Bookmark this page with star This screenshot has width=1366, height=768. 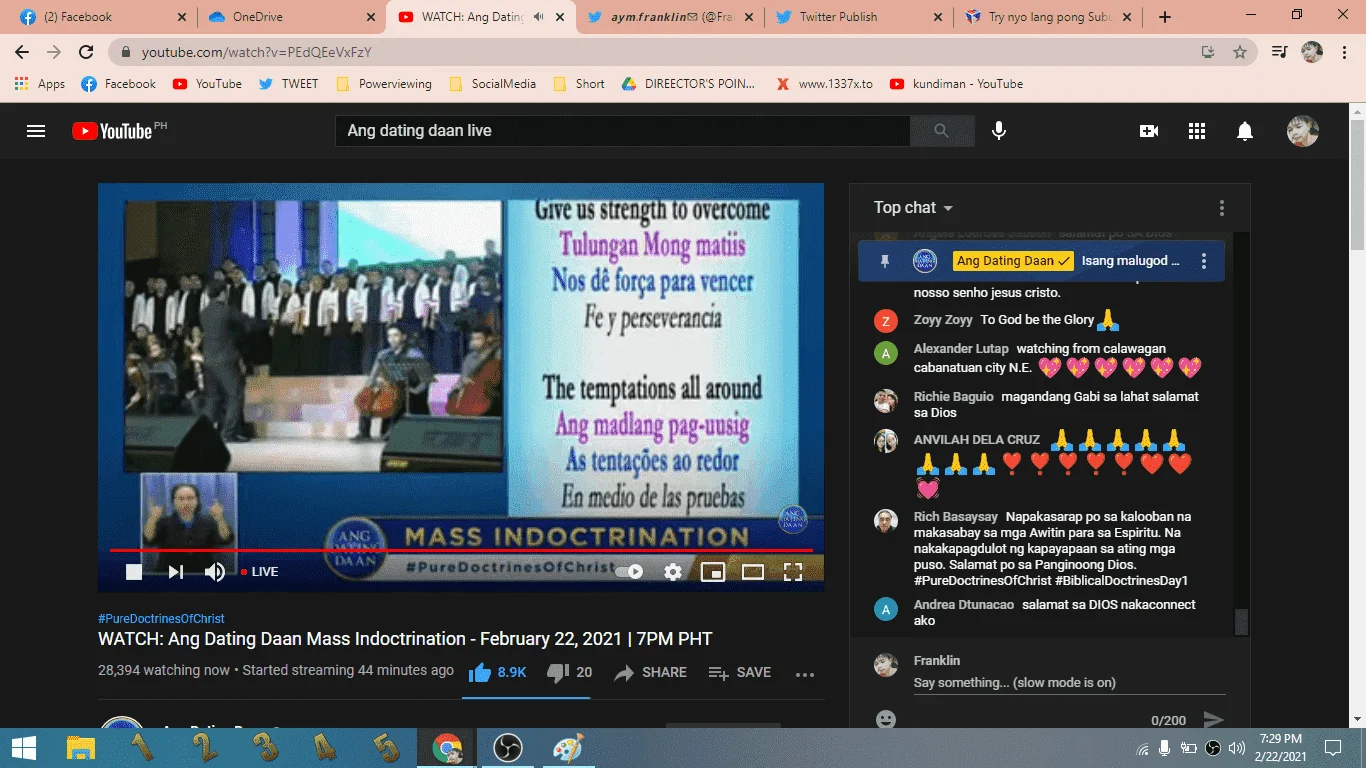click(x=1240, y=52)
